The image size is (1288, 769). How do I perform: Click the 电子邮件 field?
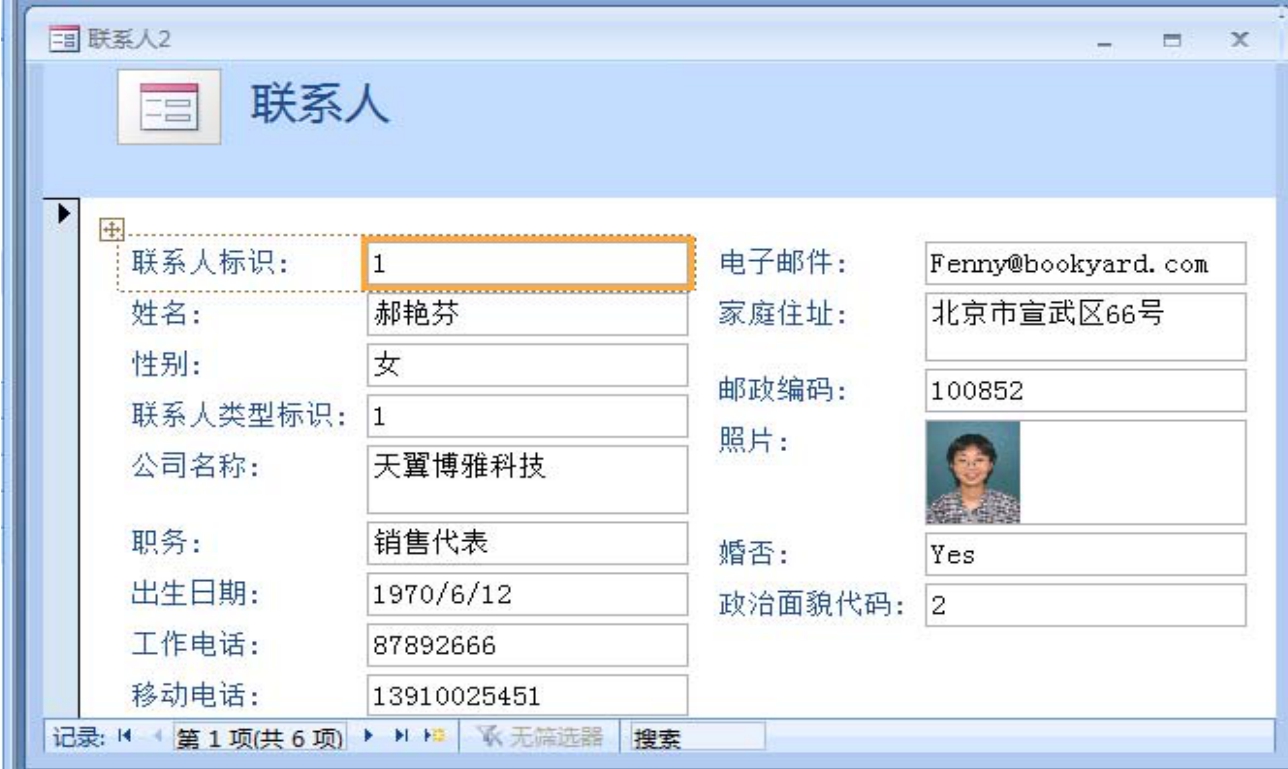tap(1085, 264)
